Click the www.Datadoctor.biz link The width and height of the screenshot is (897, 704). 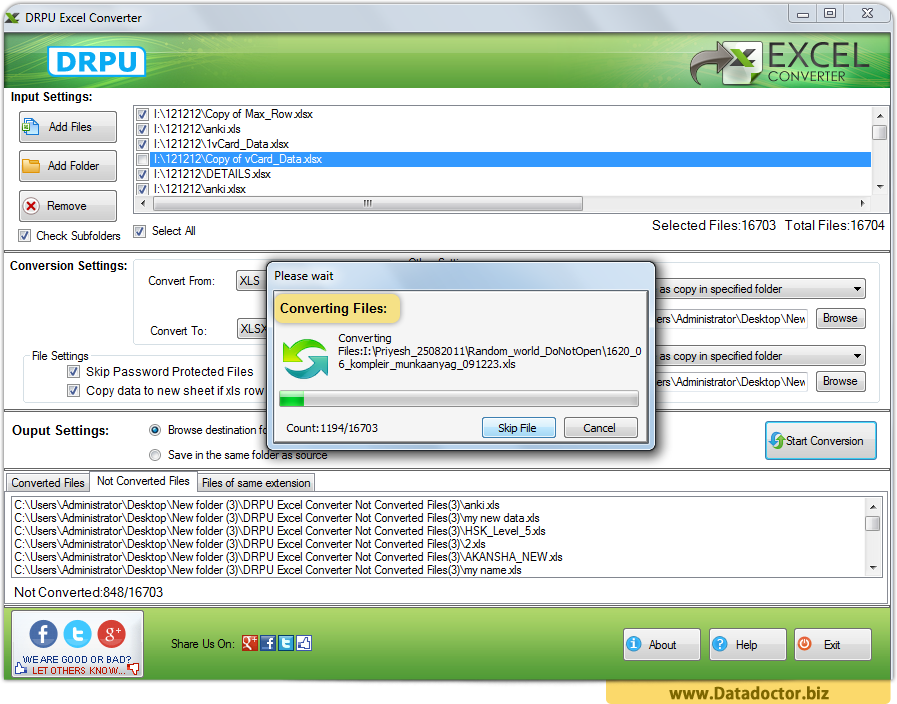pos(749,693)
